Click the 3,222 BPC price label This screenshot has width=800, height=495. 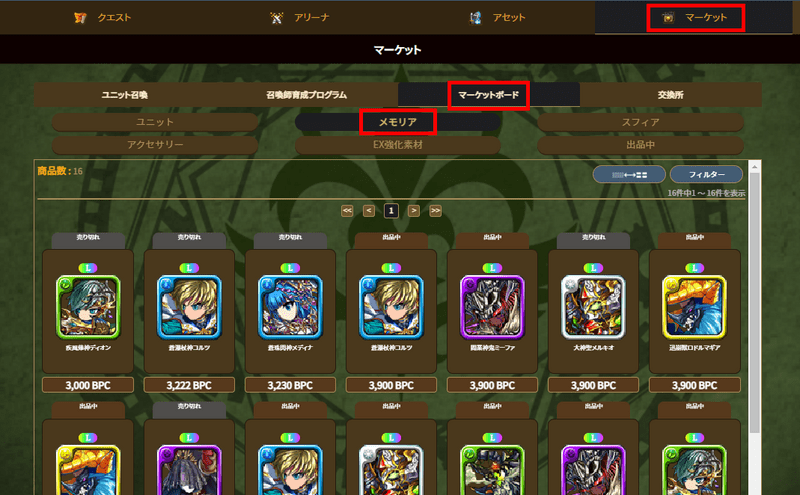coord(189,385)
